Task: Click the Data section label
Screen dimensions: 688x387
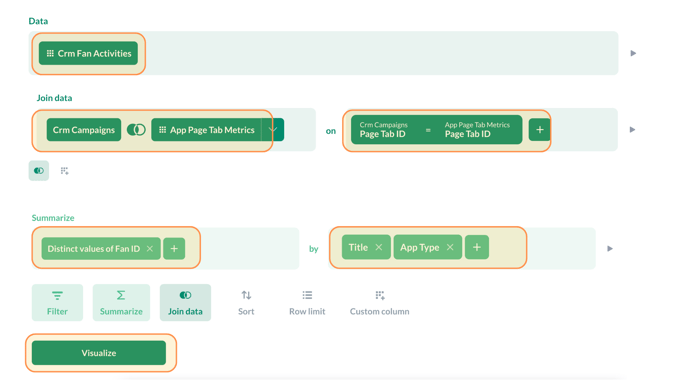Action: [x=38, y=21]
